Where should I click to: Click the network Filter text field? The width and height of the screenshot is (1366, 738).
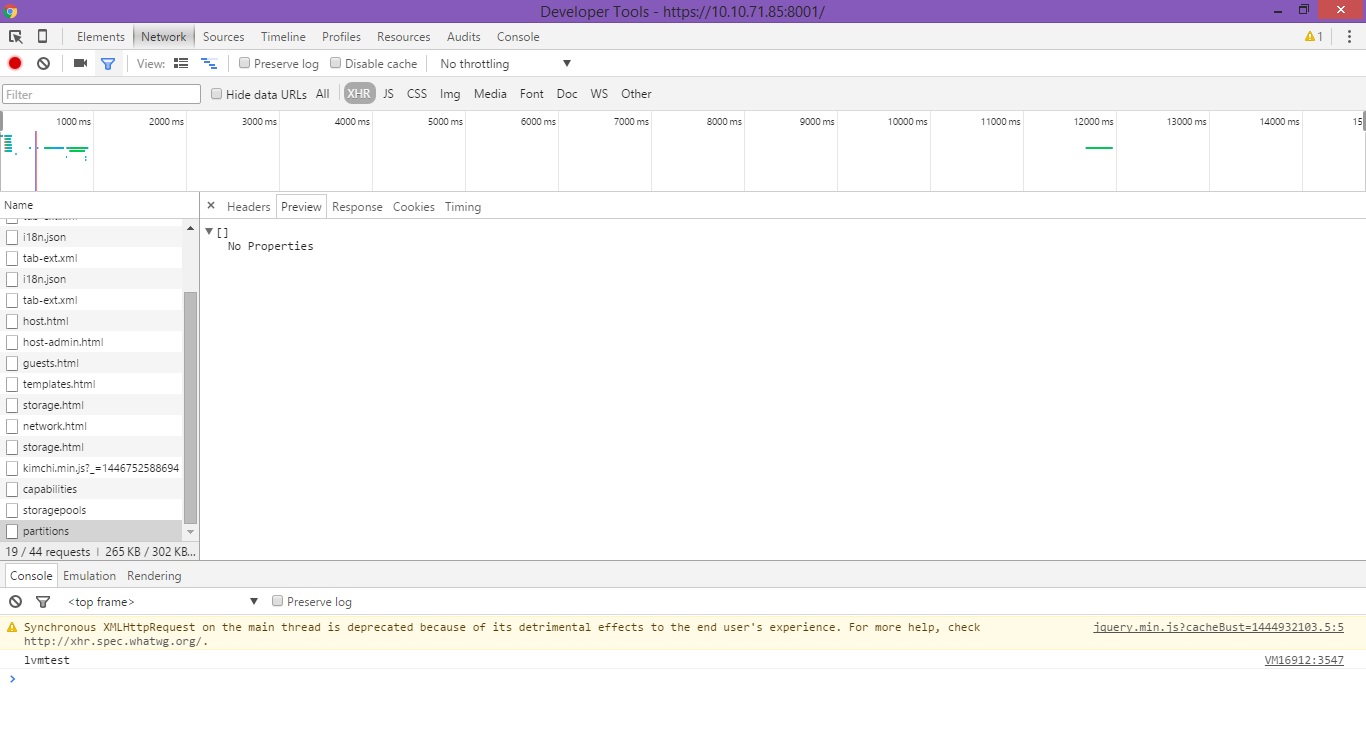pyautogui.click(x=101, y=94)
